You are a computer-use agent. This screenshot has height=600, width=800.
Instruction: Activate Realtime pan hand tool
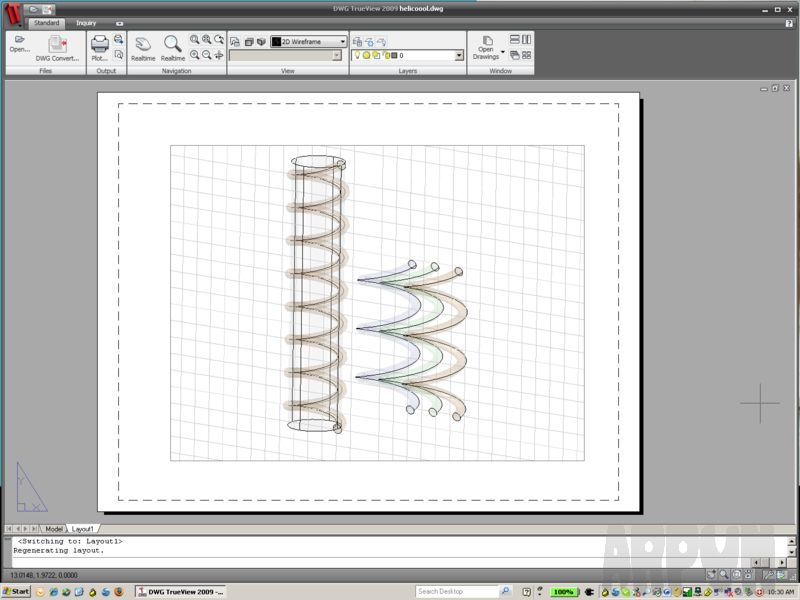click(x=142, y=45)
